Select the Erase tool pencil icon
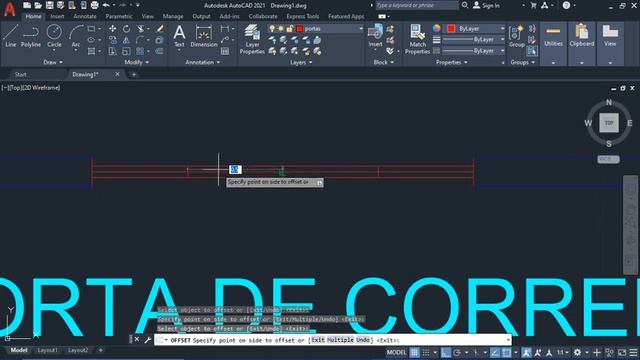Viewport: 640px width, 360px height. (160, 29)
